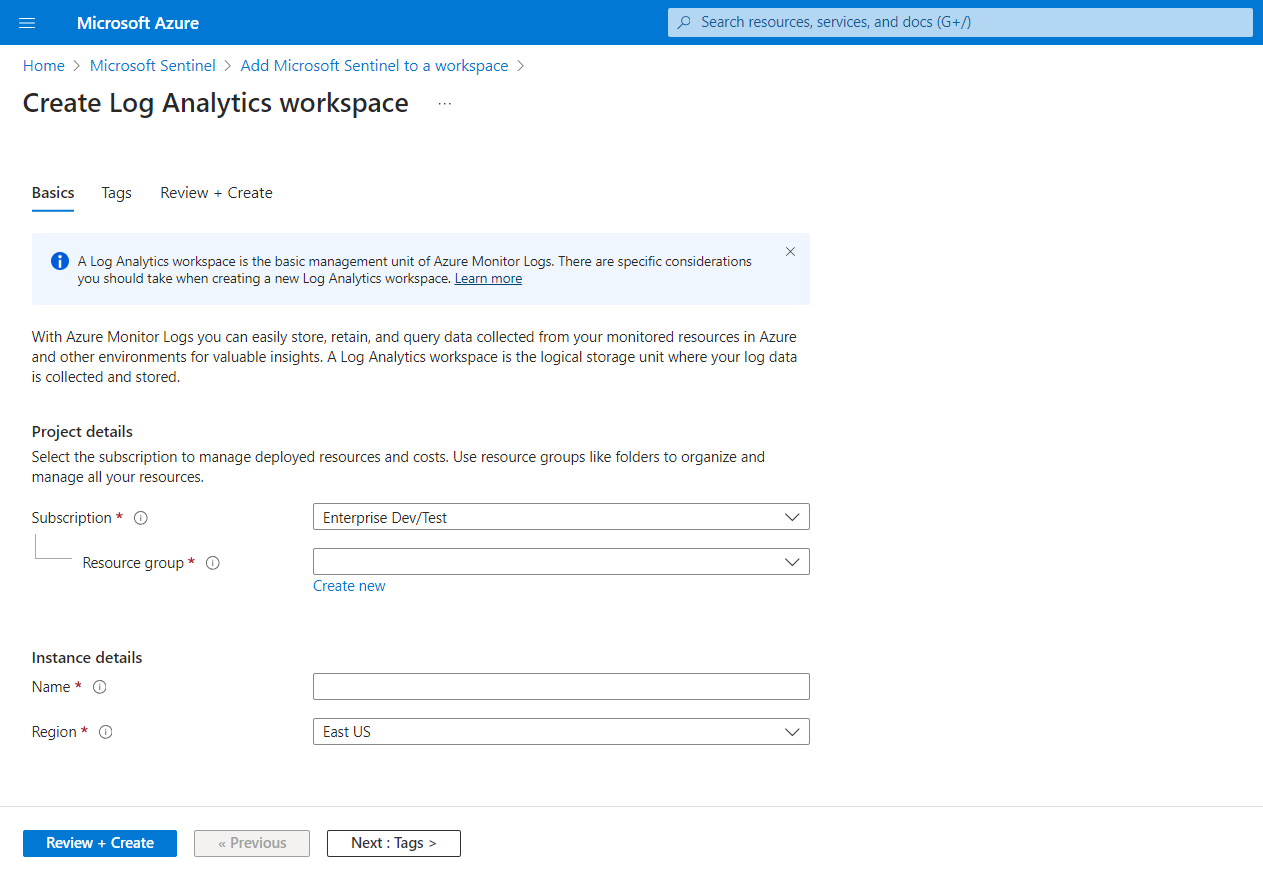
Task: Switch to the Tags tab
Action: coord(117,193)
